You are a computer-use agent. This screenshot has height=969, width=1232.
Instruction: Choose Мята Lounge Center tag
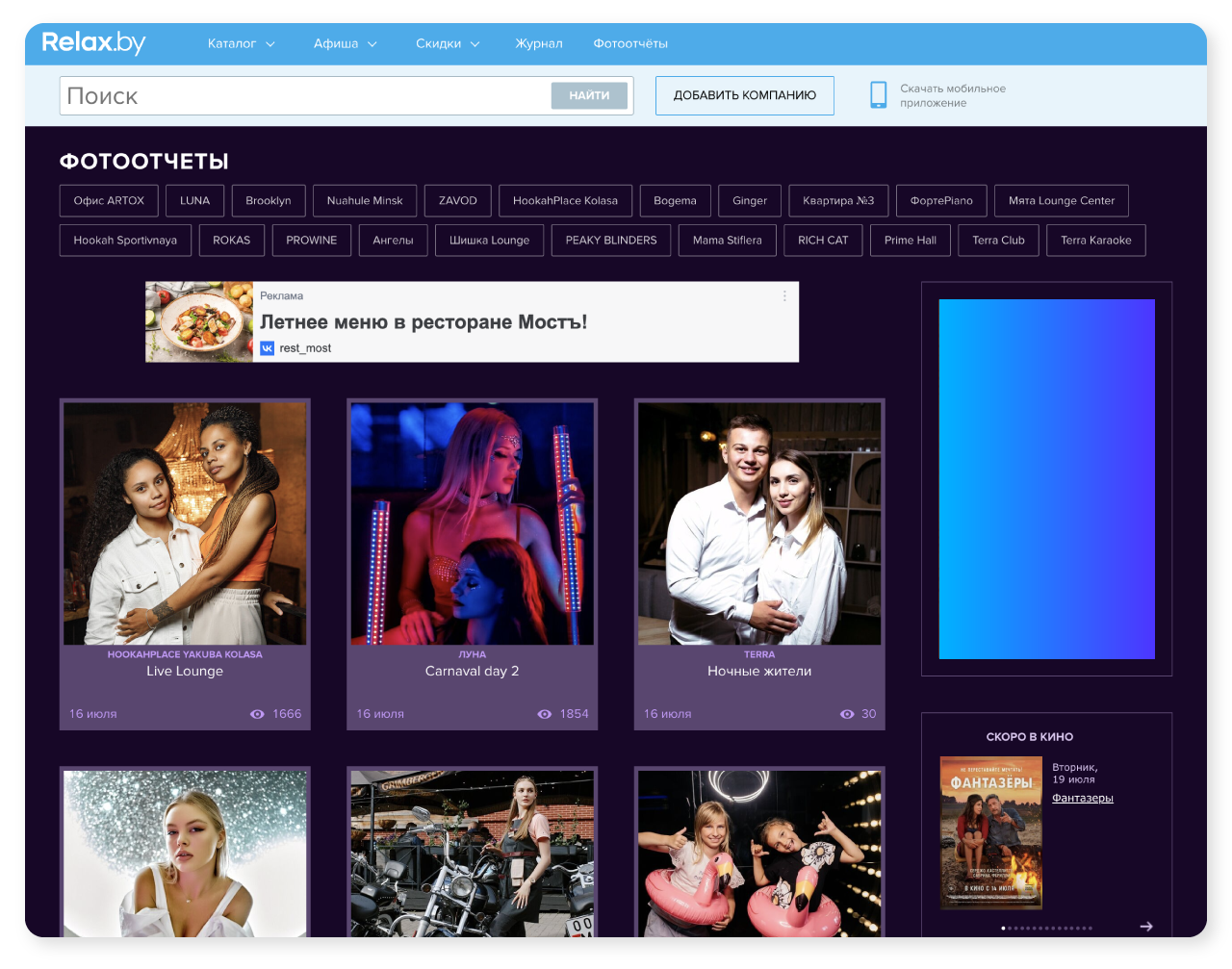tap(1062, 200)
